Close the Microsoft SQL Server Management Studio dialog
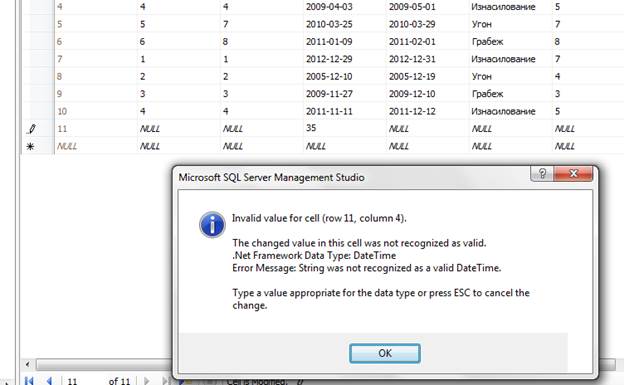Image resolution: width=624 pixels, height=385 pixels. (573, 174)
